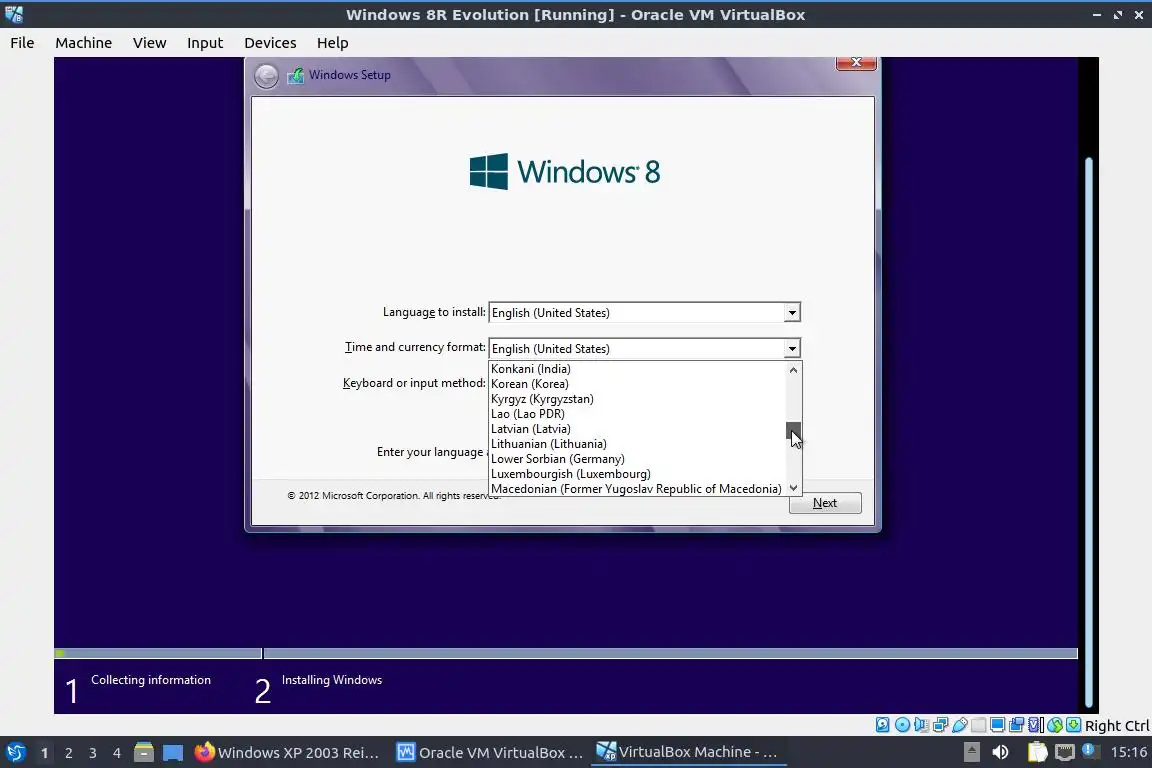Viewport: 1152px width, 768px height.
Task: Click the Next button
Action: [825, 503]
